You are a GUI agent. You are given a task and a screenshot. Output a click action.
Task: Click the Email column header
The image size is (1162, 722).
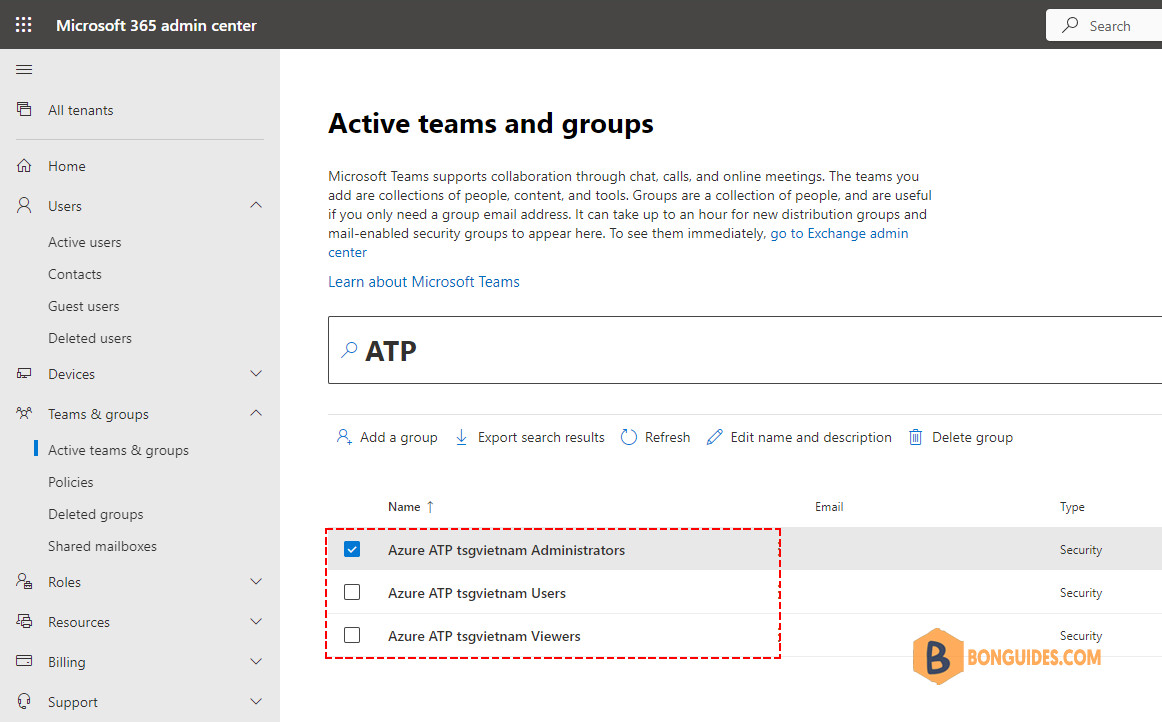point(829,507)
